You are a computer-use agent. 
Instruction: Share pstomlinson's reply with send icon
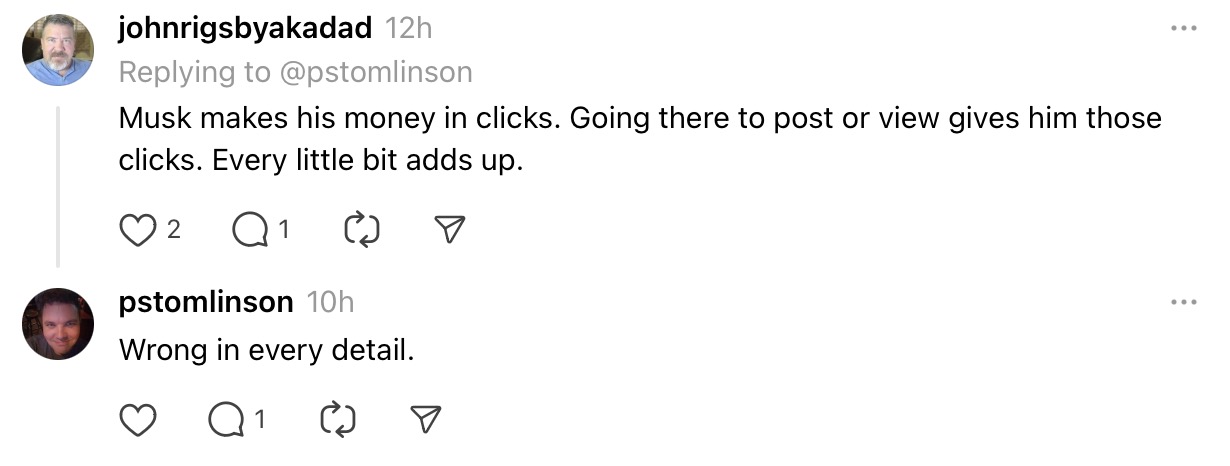[x=427, y=420]
